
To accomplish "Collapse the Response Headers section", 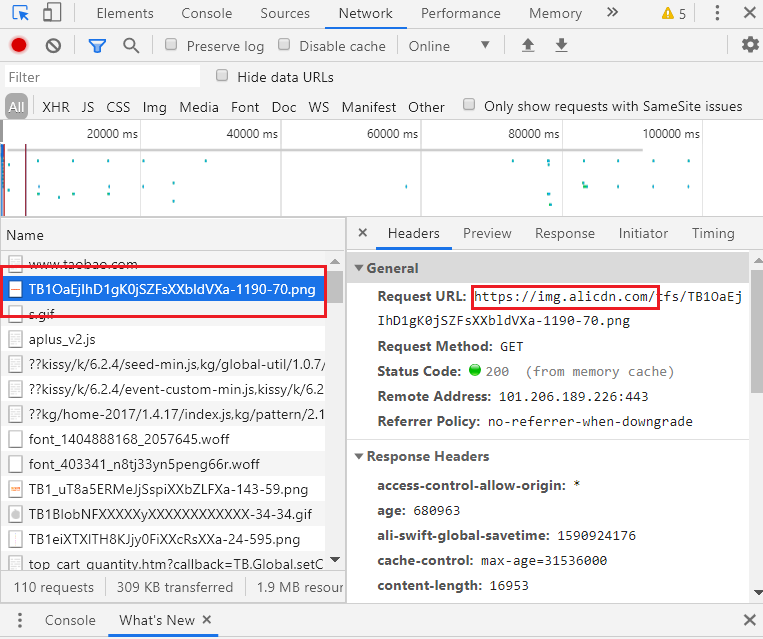I will 360,456.
